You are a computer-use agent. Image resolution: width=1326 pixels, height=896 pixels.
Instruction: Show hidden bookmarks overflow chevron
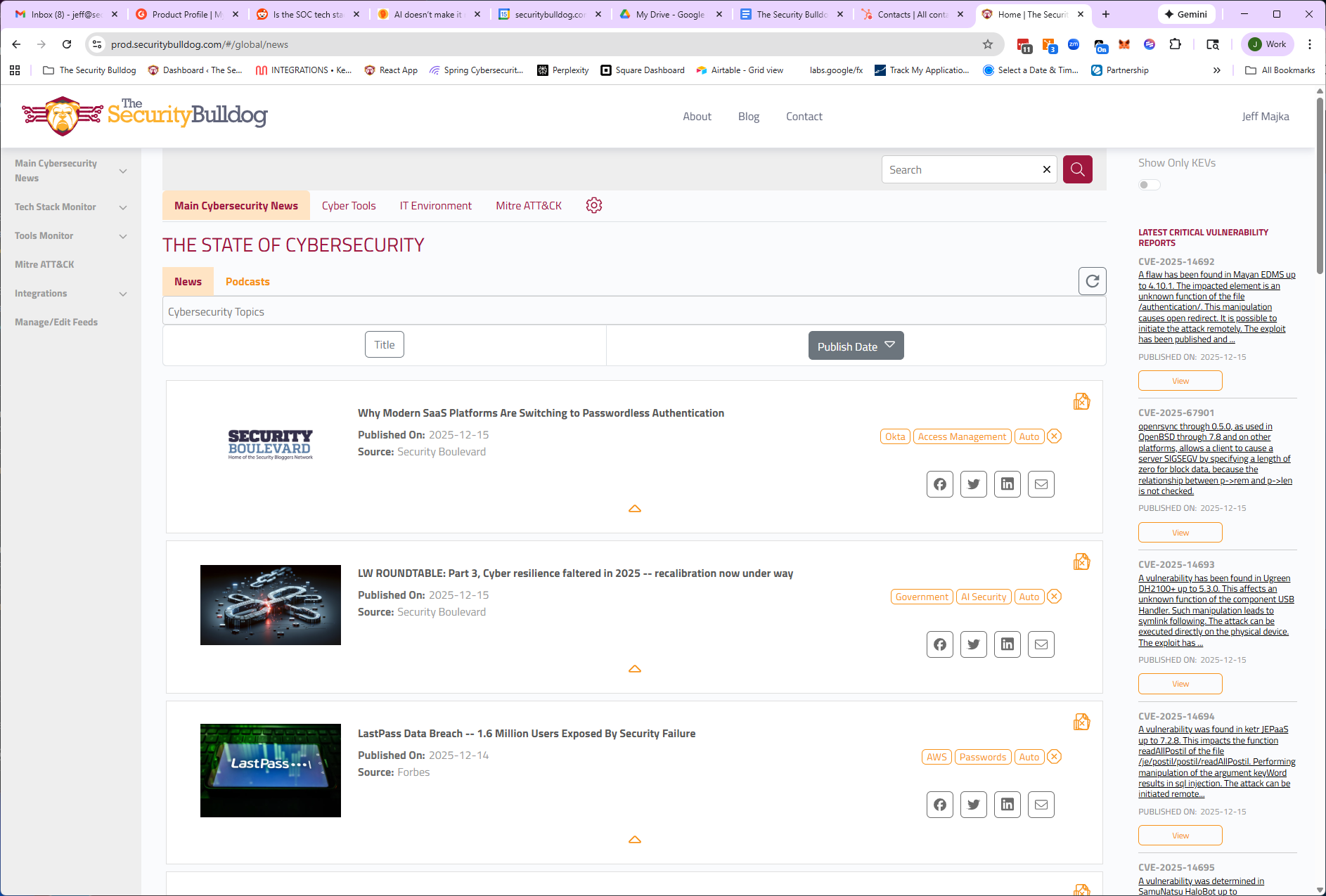coord(1217,70)
